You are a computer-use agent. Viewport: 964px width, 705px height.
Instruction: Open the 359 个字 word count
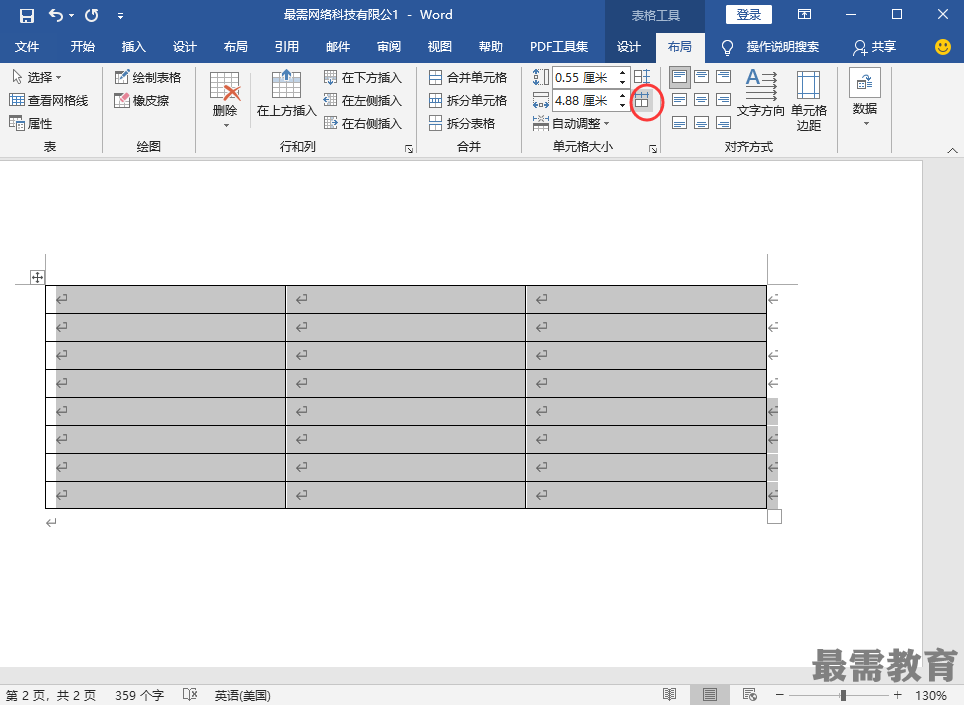click(140, 695)
